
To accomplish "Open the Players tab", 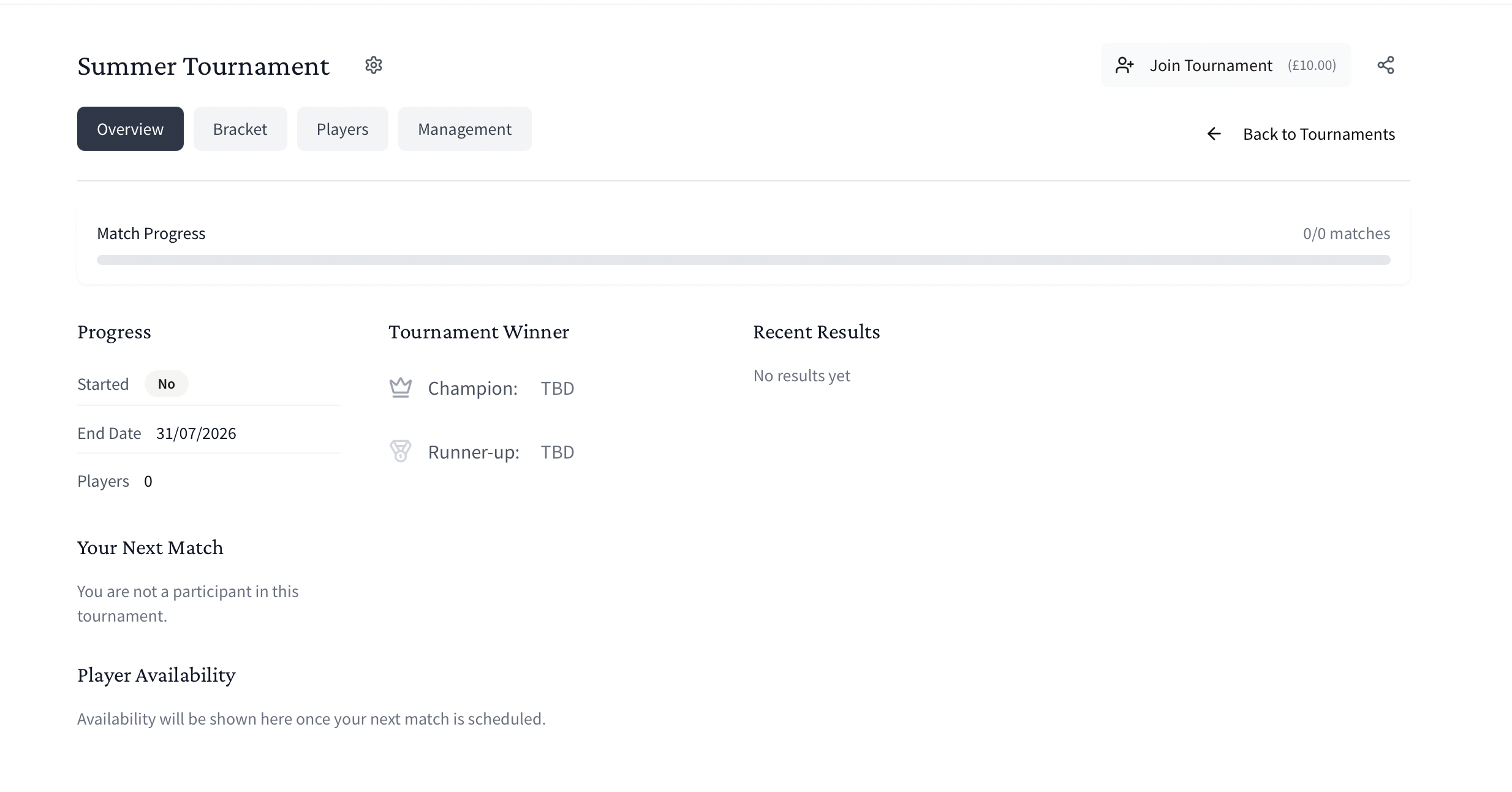I will click(342, 129).
